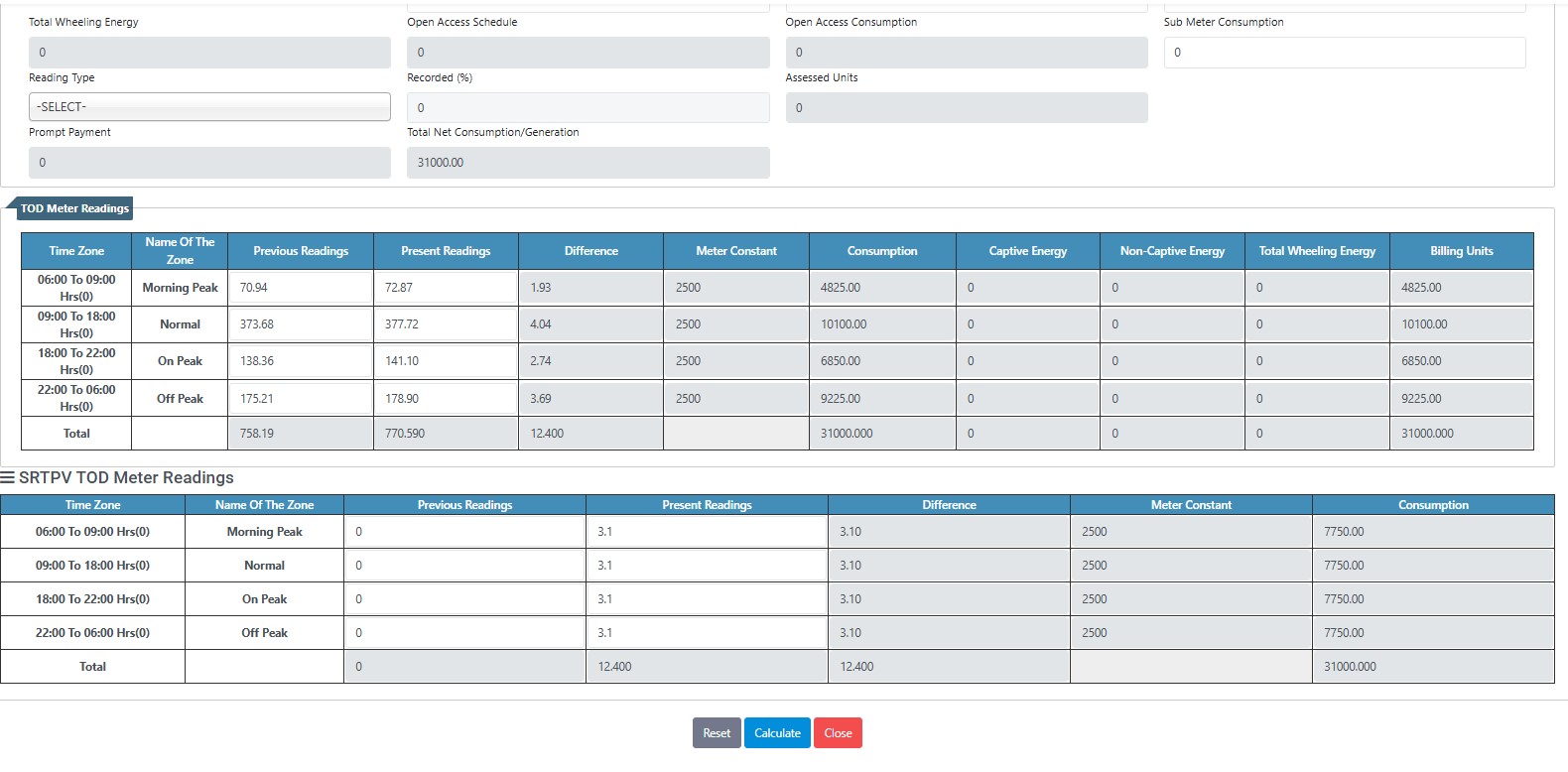Click the red Close button
The image size is (1568, 772).
point(838,733)
